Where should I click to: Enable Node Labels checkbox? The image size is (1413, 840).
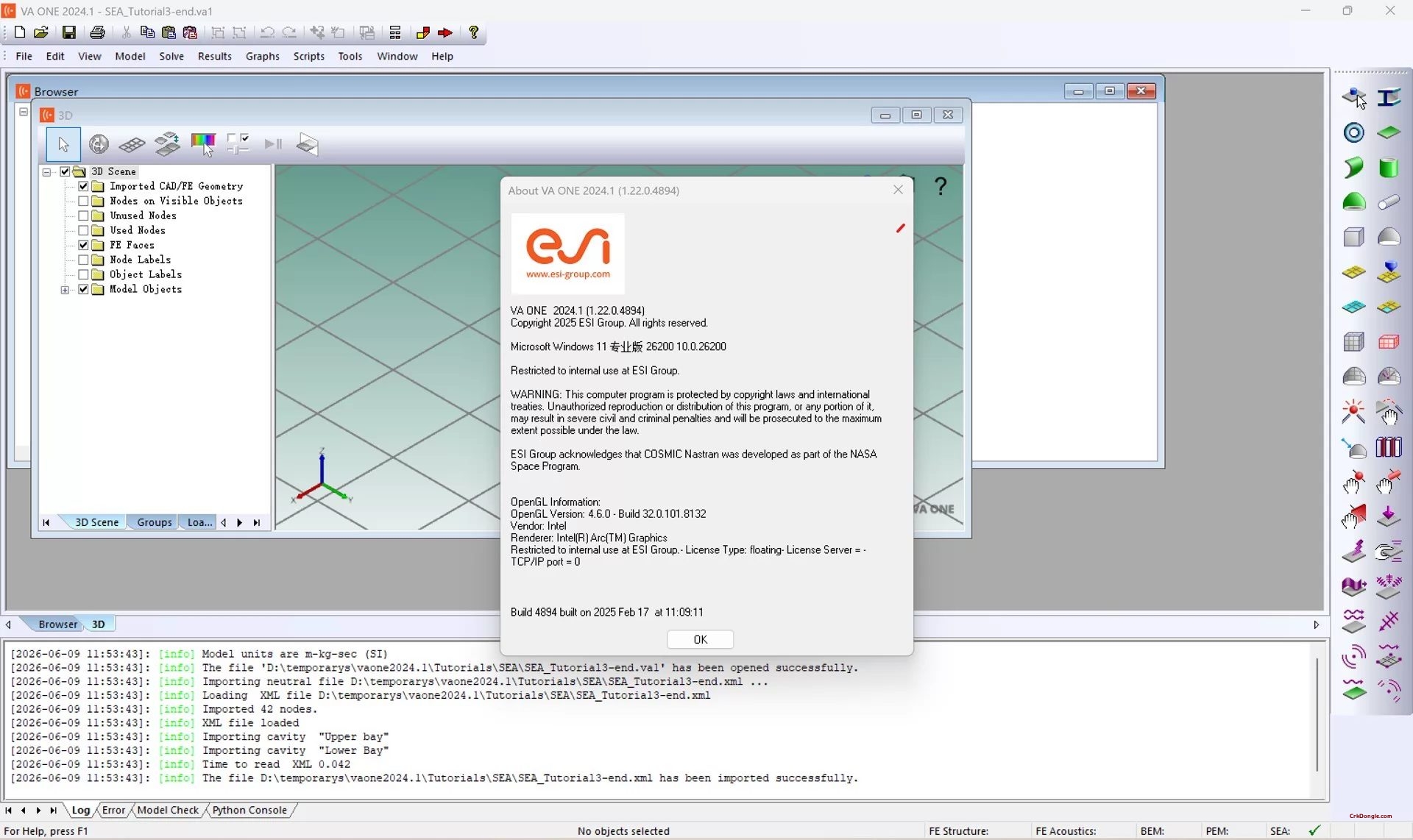(83, 260)
